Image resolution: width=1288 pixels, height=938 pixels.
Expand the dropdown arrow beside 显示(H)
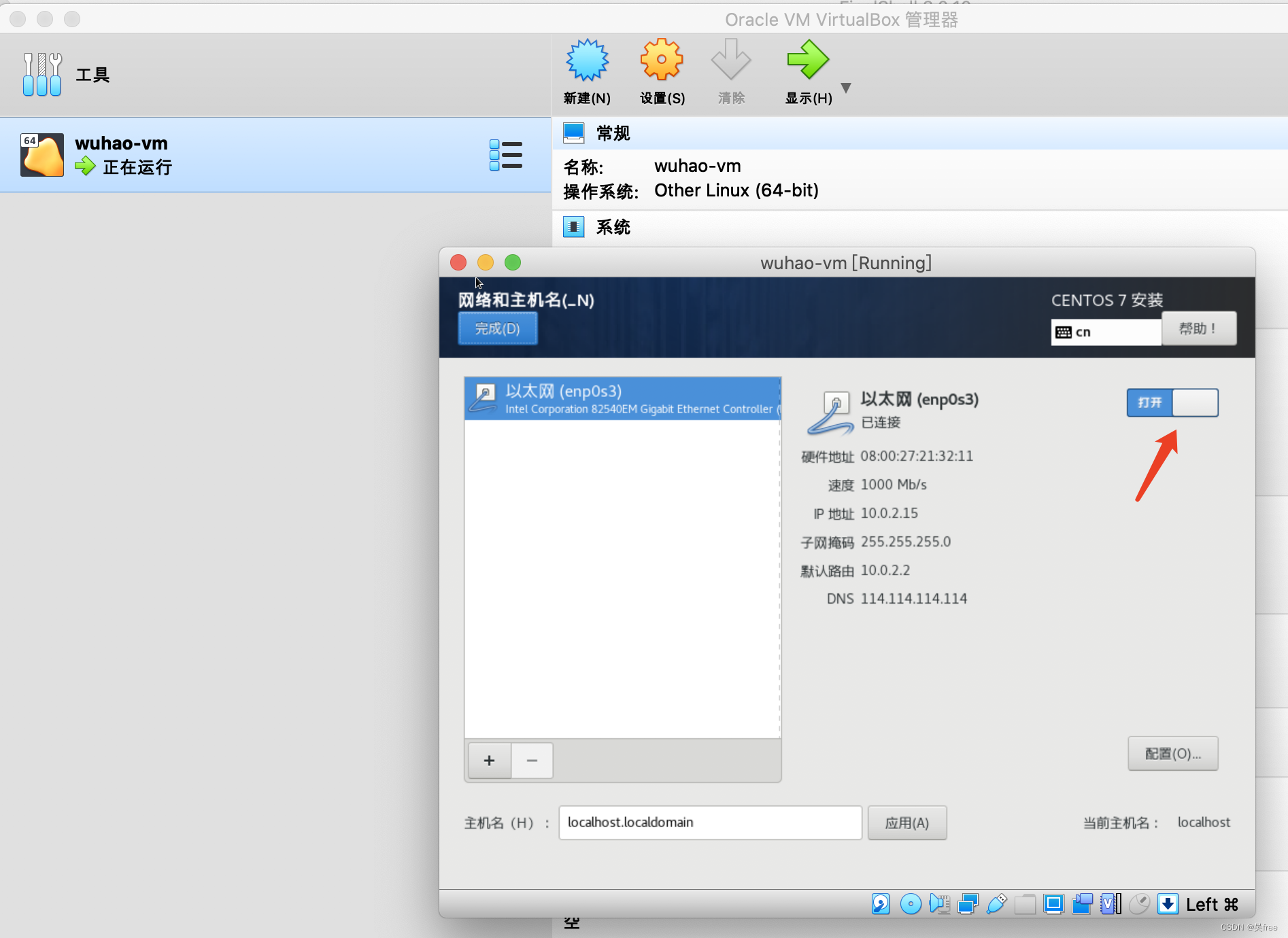[846, 88]
